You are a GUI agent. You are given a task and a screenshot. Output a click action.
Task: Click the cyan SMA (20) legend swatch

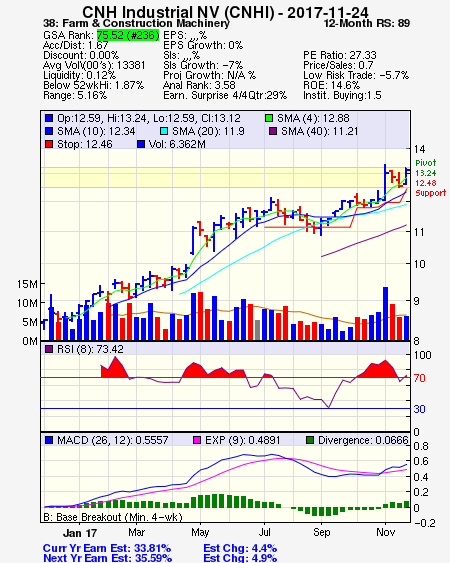(x=164, y=131)
